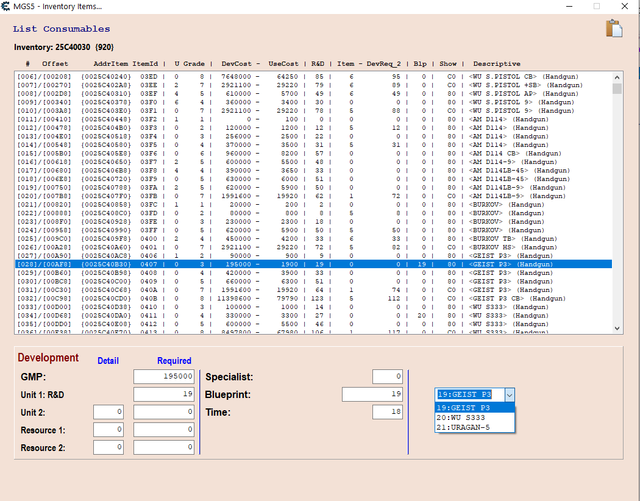The height and width of the screenshot is (501, 640).
Task: Select row [035] WU S333
Action: tap(313, 324)
